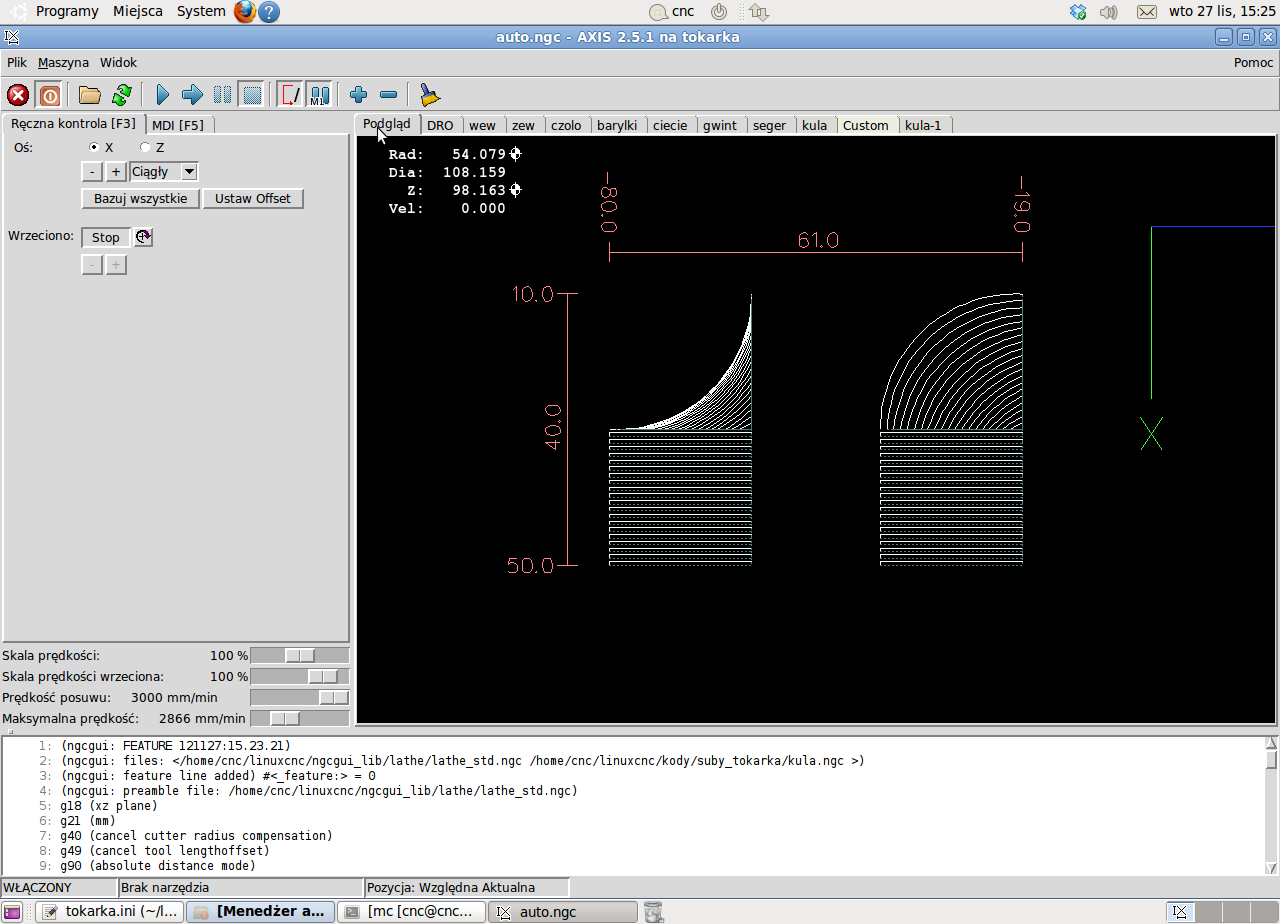Open the Ciągły jog increment dropdown
This screenshot has height=924, width=1280.
(164, 172)
